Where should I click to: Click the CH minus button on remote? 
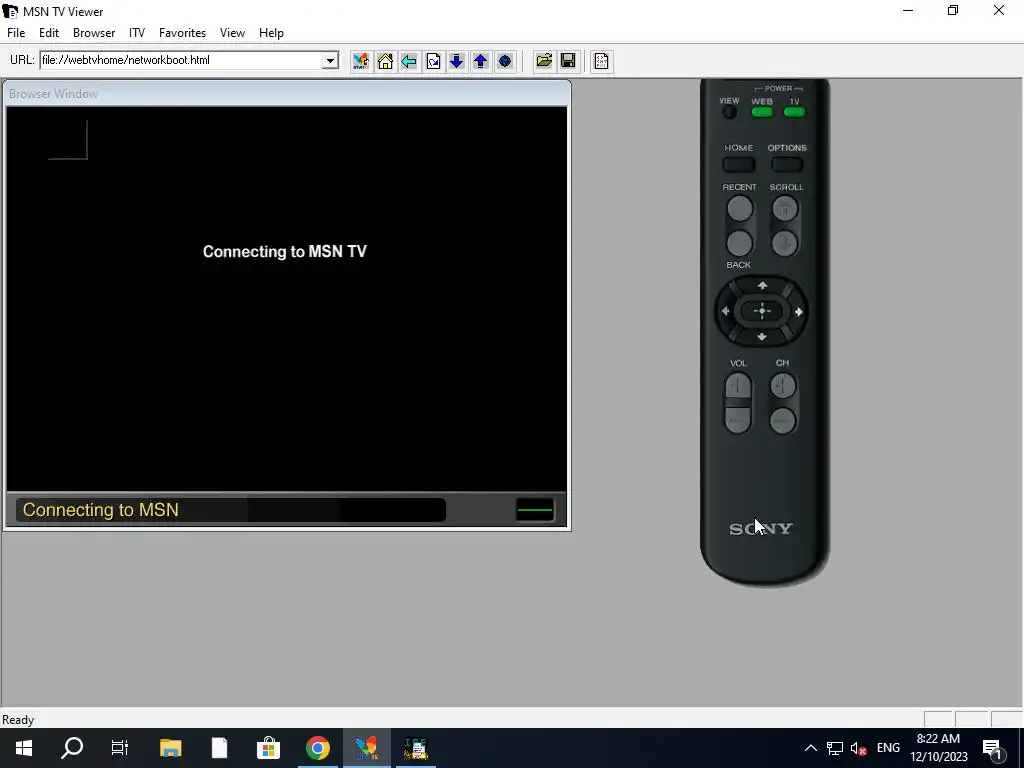click(783, 420)
